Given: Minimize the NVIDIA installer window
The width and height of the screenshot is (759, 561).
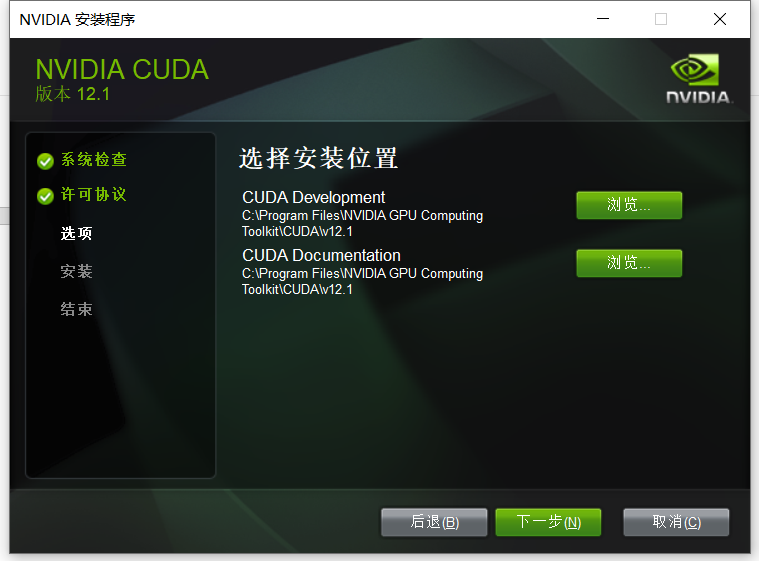Looking at the screenshot, I should pos(603,19).
